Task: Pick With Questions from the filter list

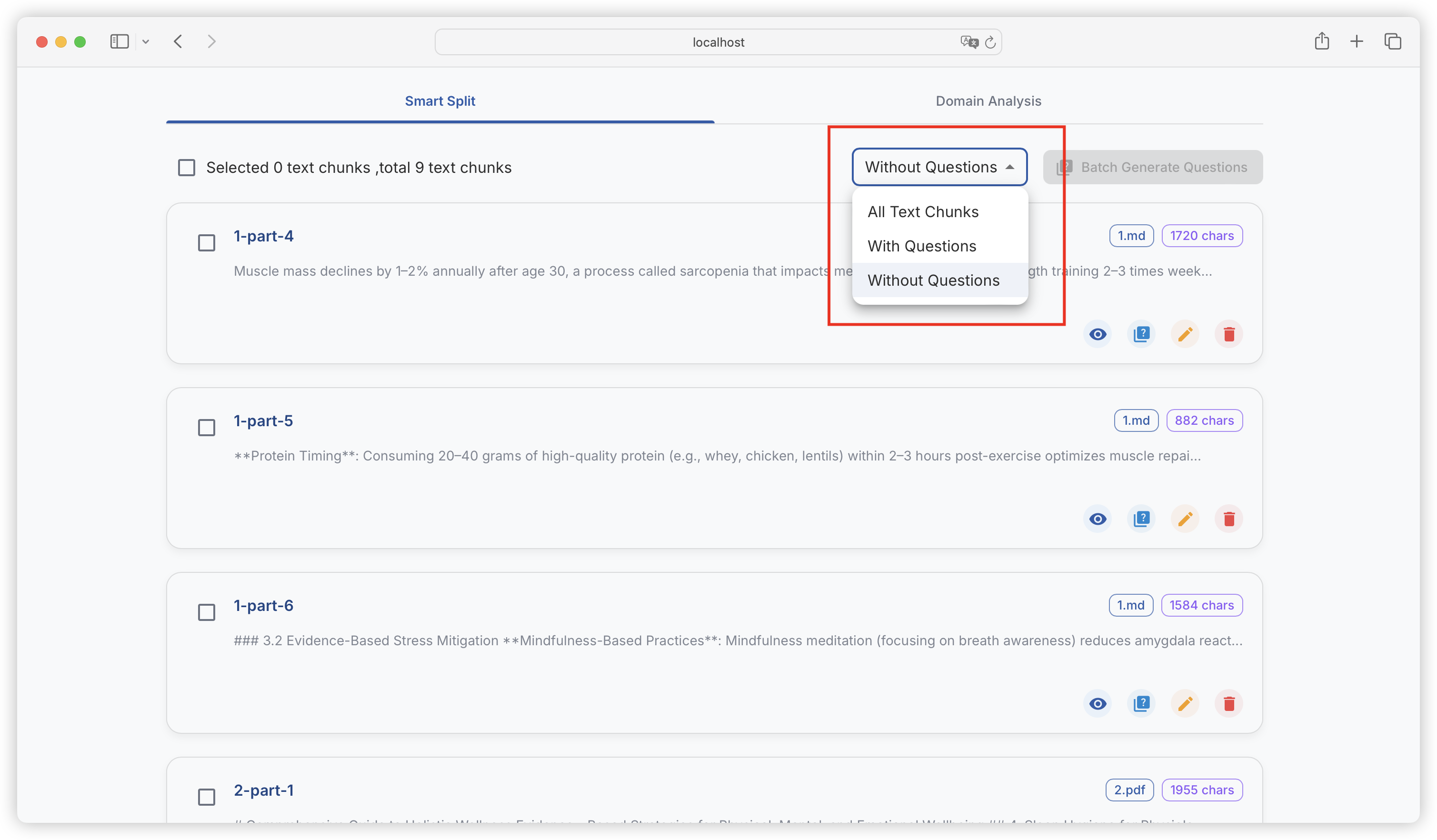Action: pos(921,246)
